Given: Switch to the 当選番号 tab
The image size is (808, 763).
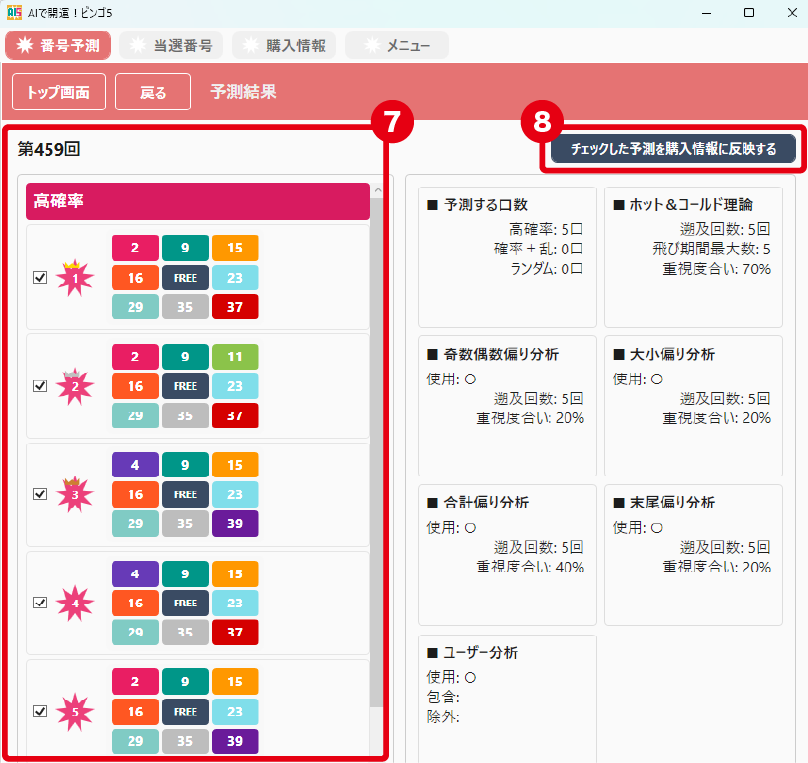Looking at the screenshot, I should 170,45.
